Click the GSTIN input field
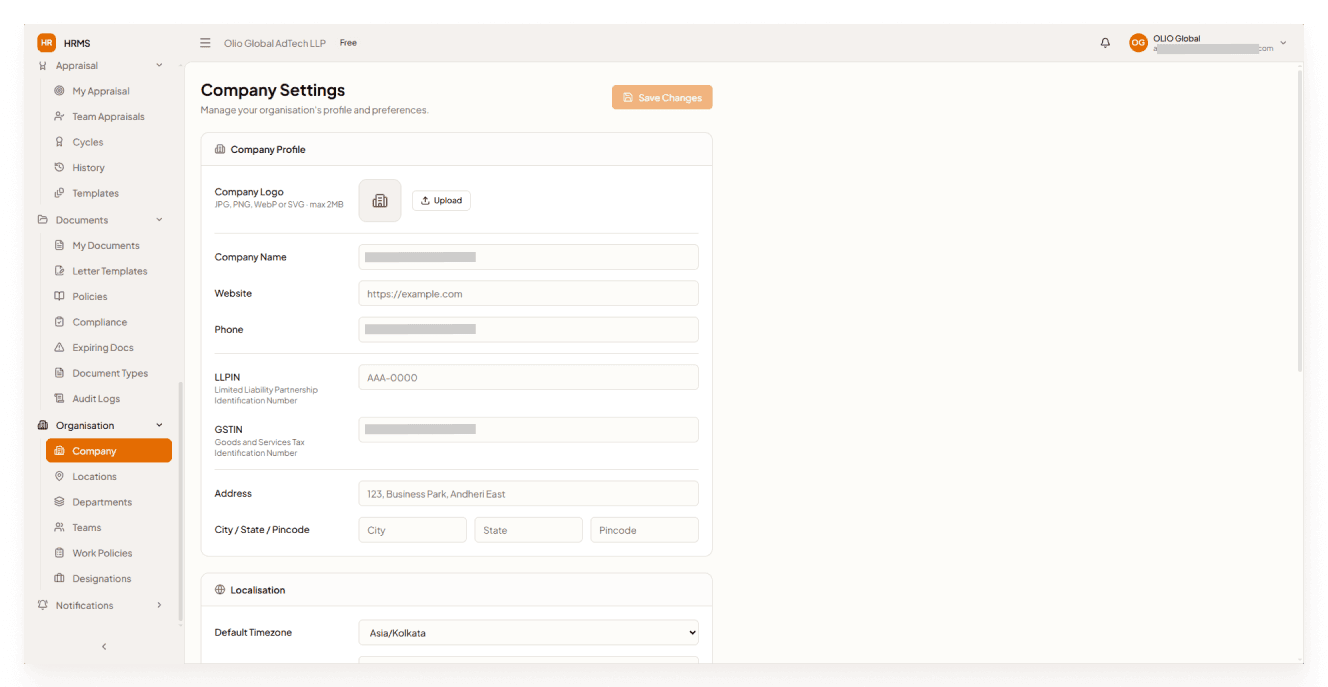The image size is (1328, 687). point(529,429)
